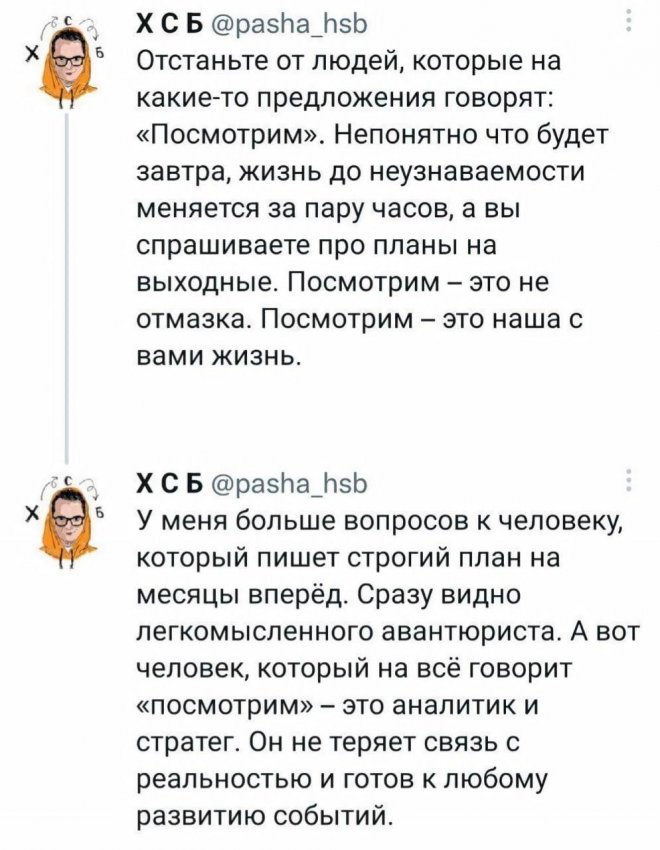Click the quoted «посмотрим» in second tweet

[228, 707]
